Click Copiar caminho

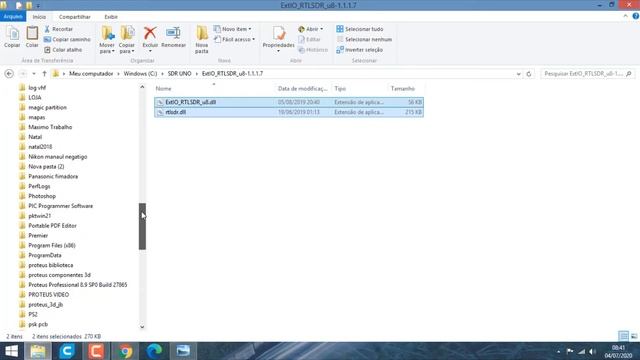coord(67,40)
